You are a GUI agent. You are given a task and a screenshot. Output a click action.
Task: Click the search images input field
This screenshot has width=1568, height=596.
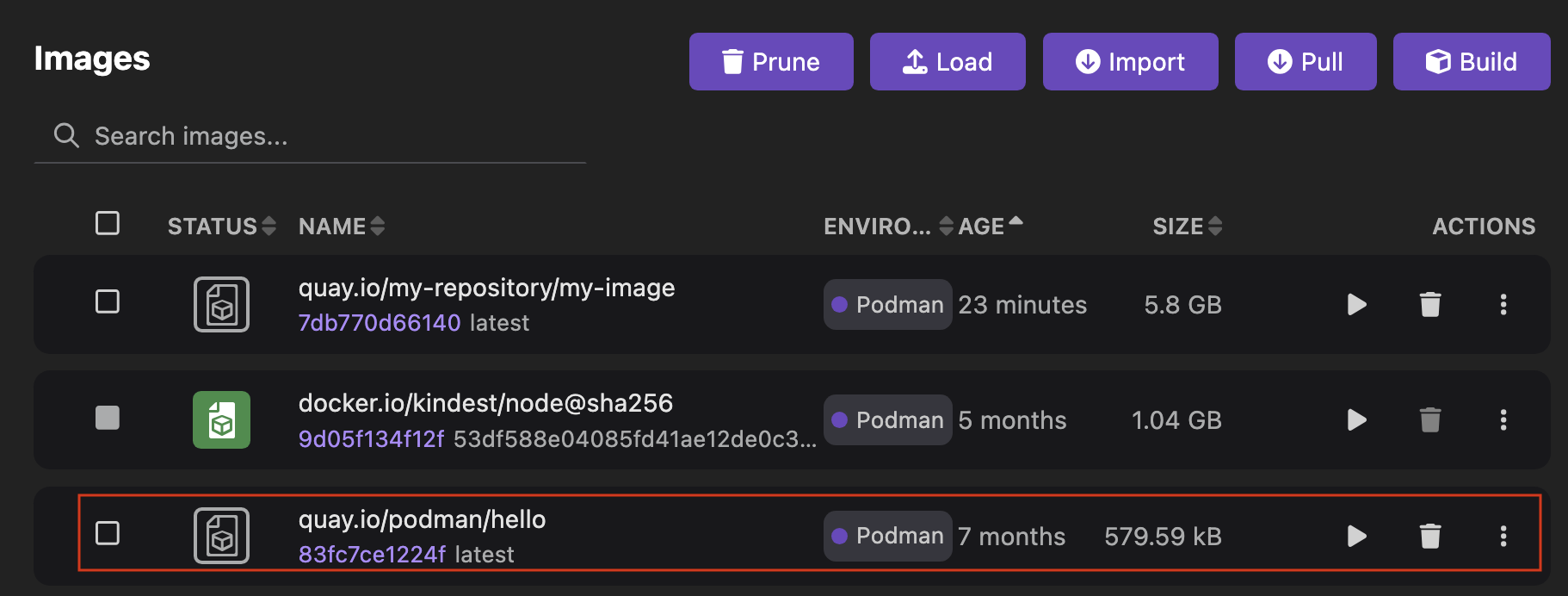pyautogui.click(x=258, y=135)
